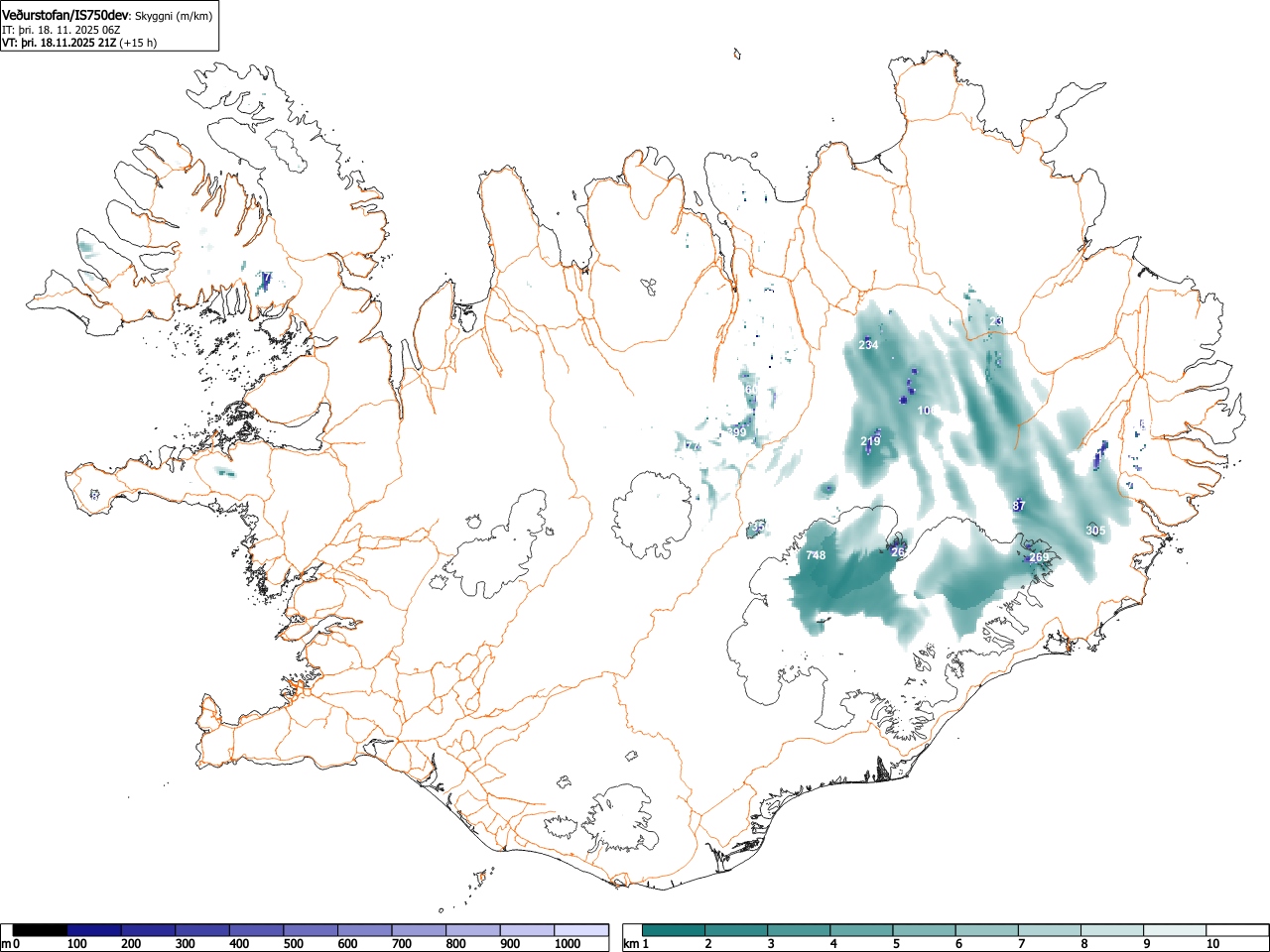Click the '(+15 h)' forecast offset text
This screenshot has height=952, width=1270.
(138, 43)
